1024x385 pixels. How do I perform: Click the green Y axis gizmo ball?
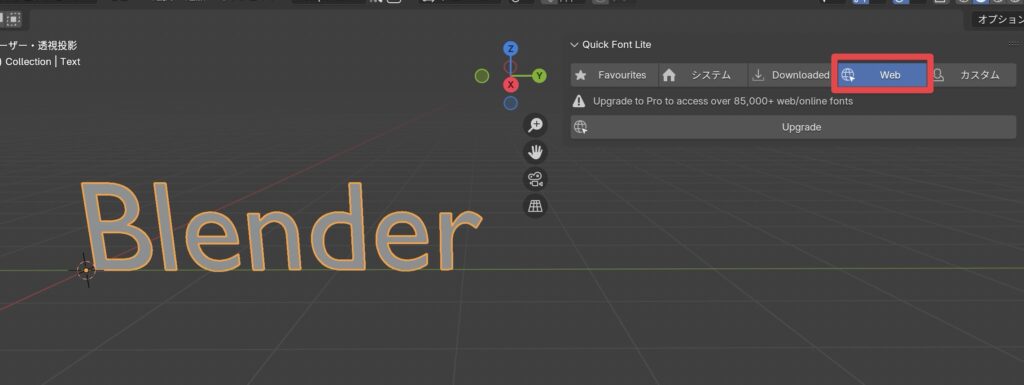(539, 76)
